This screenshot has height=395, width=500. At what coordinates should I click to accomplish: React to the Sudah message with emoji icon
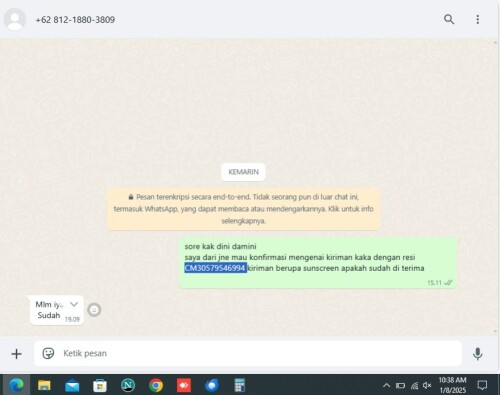pyautogui.click(x=94, y=310)
